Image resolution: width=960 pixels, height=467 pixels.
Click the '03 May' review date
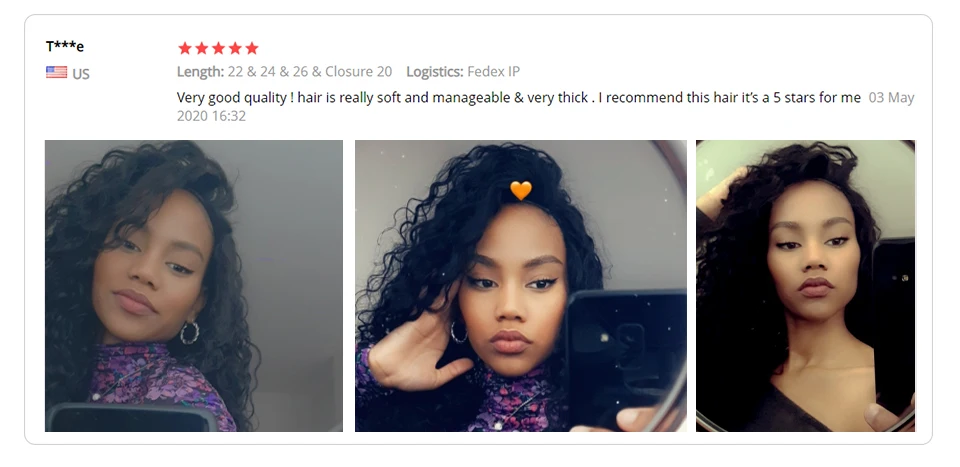tap(891, 97)
